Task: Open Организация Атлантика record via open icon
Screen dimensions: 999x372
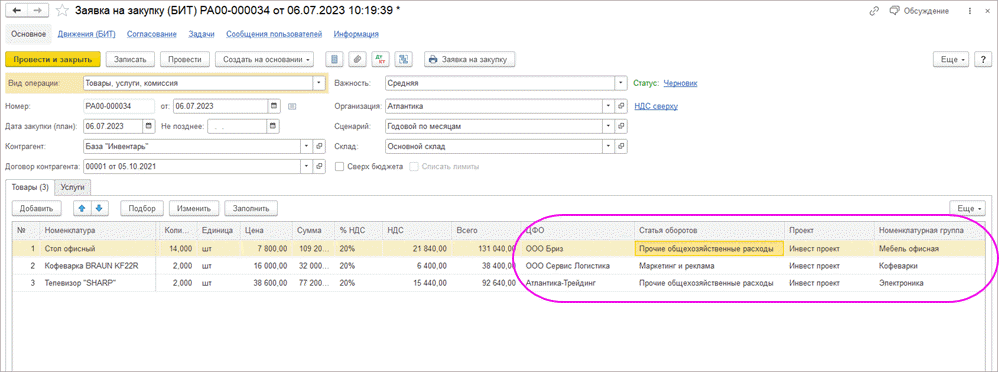Action: [x=622, y=106]
